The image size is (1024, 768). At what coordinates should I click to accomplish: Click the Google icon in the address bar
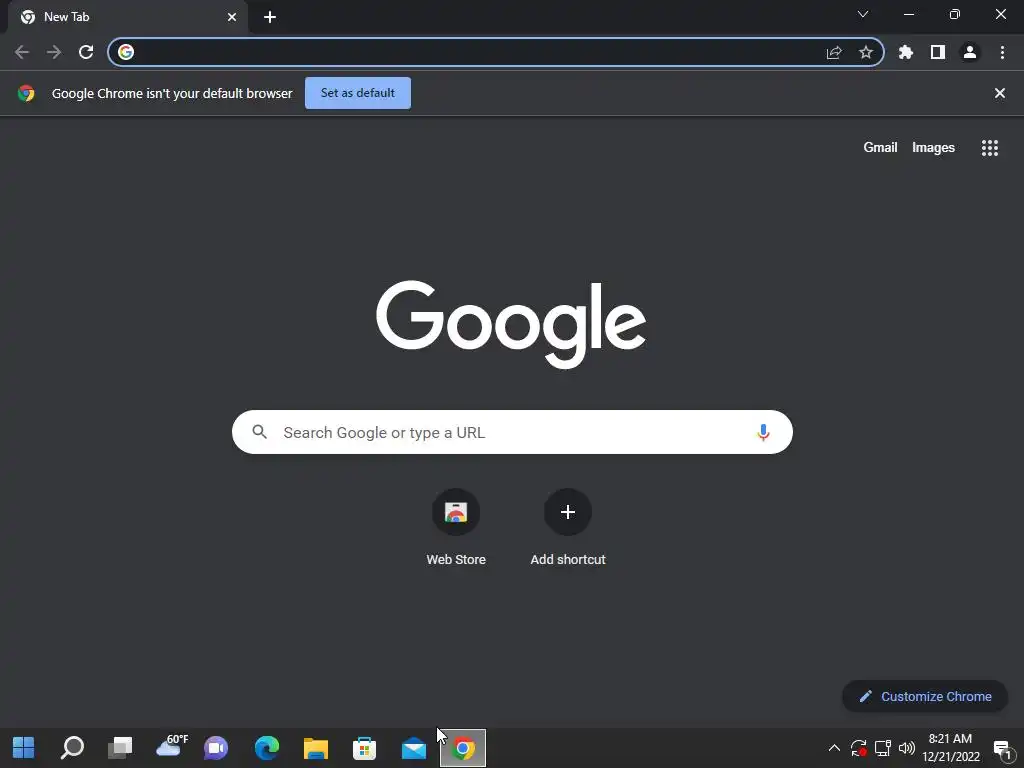pyautogui.click(x=126, y=52)
